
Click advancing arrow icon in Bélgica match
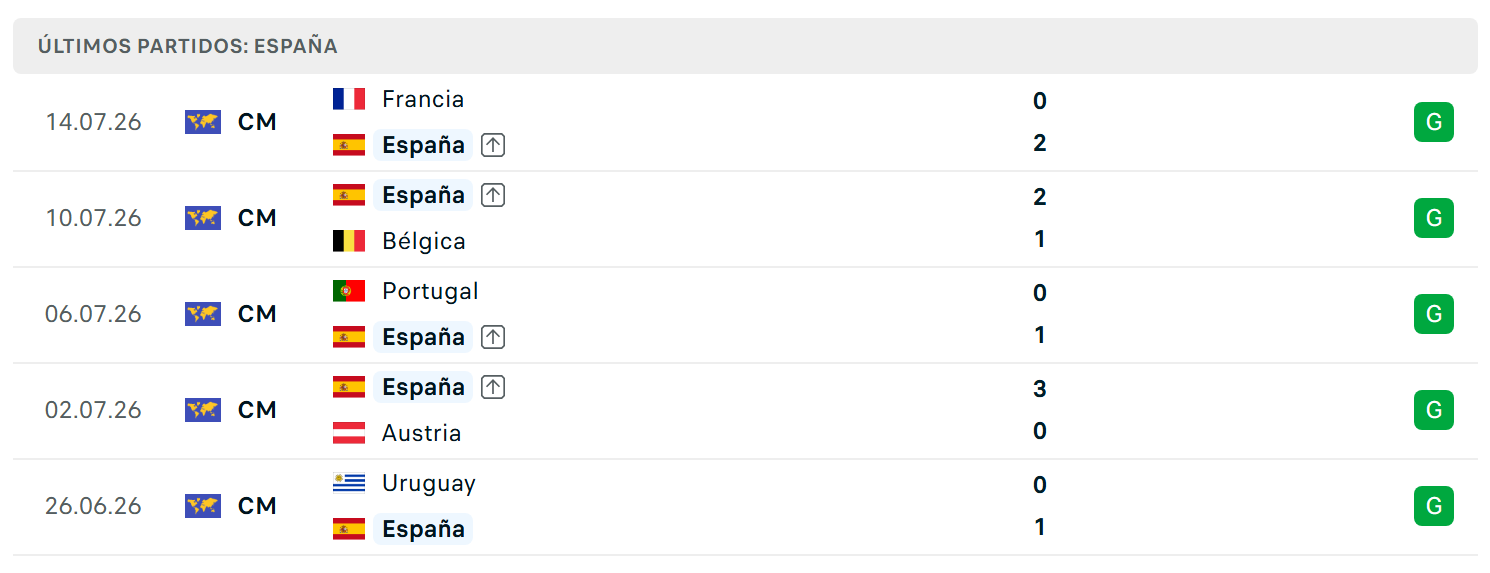tap(493, 195)
